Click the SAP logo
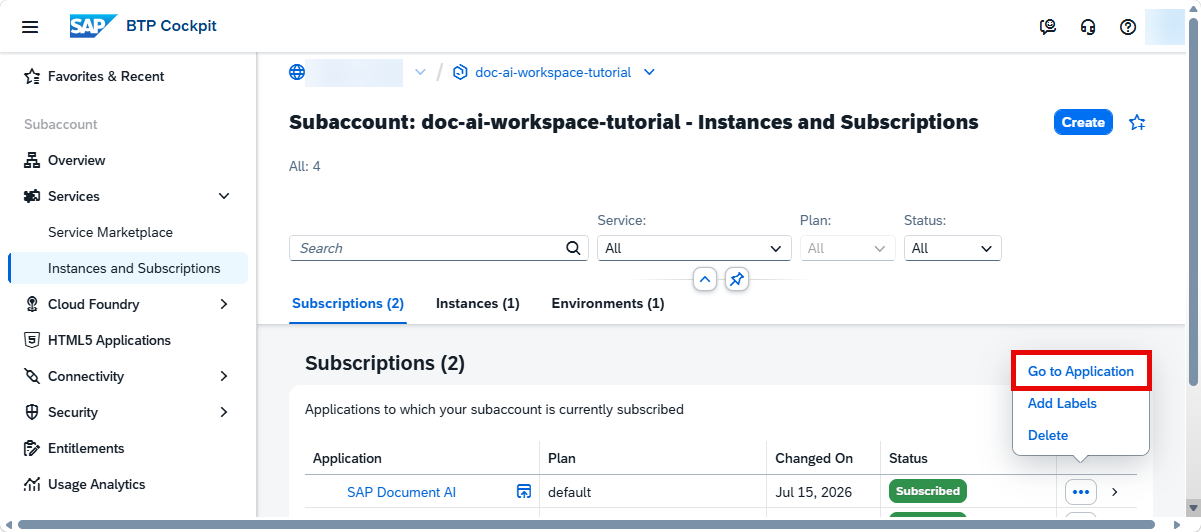This screenshot has width=1201, height=532. [x=93, y=26]
